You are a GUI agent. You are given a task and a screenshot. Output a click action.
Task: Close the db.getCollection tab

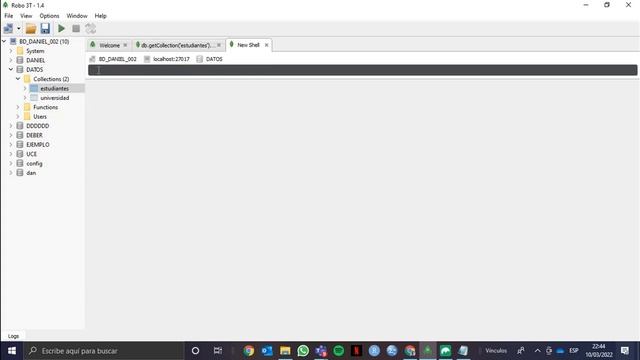[x=219, y=45]
